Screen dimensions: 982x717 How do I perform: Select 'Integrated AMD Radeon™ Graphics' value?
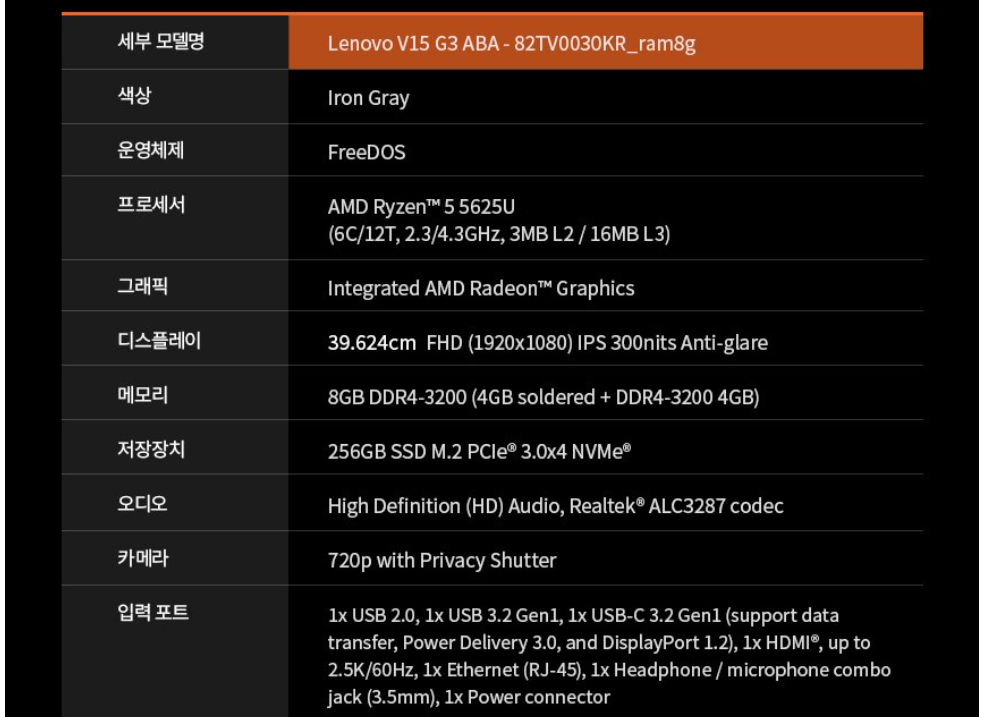tap(481, 289)
